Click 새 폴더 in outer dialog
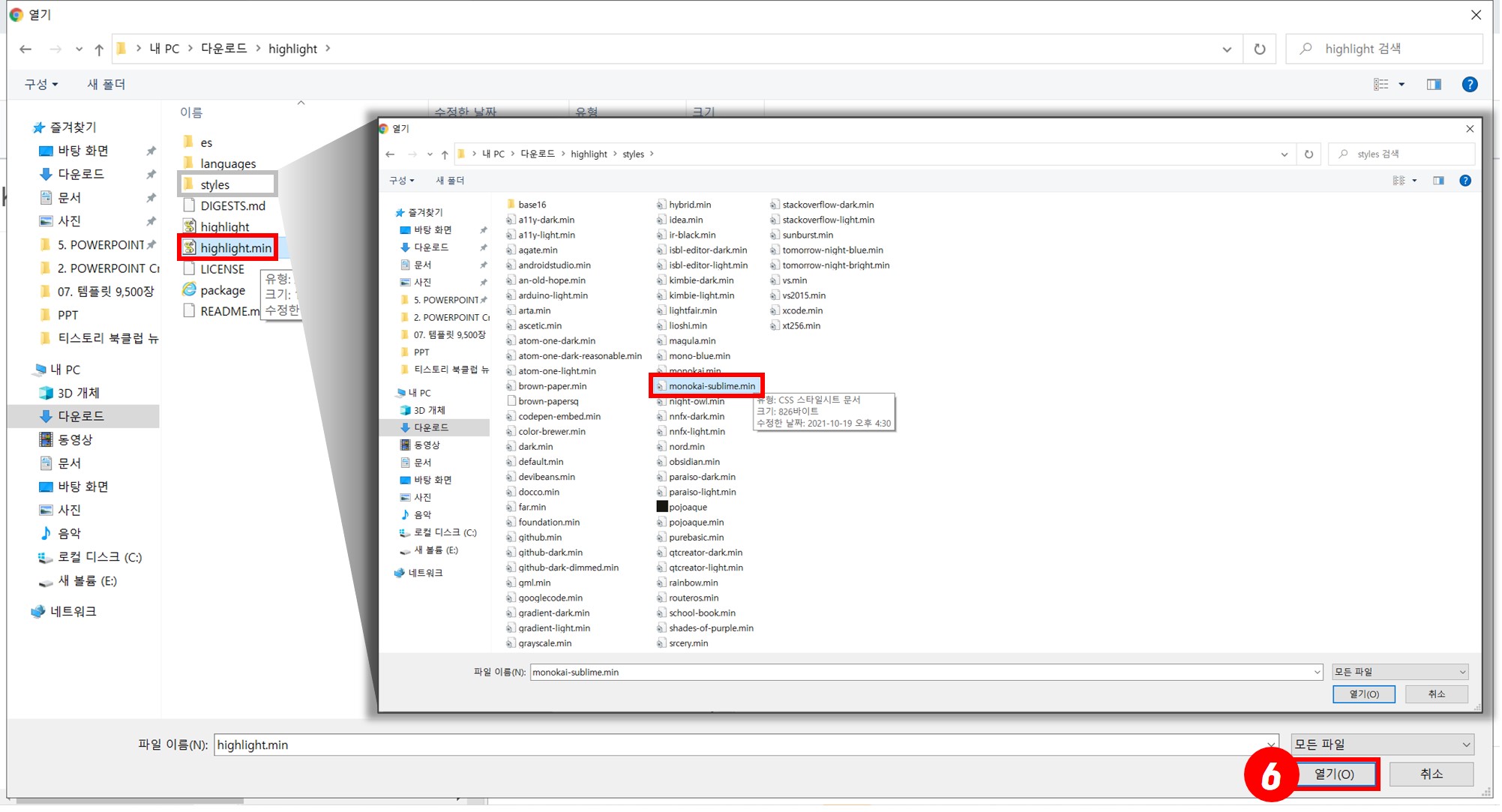 106,85
